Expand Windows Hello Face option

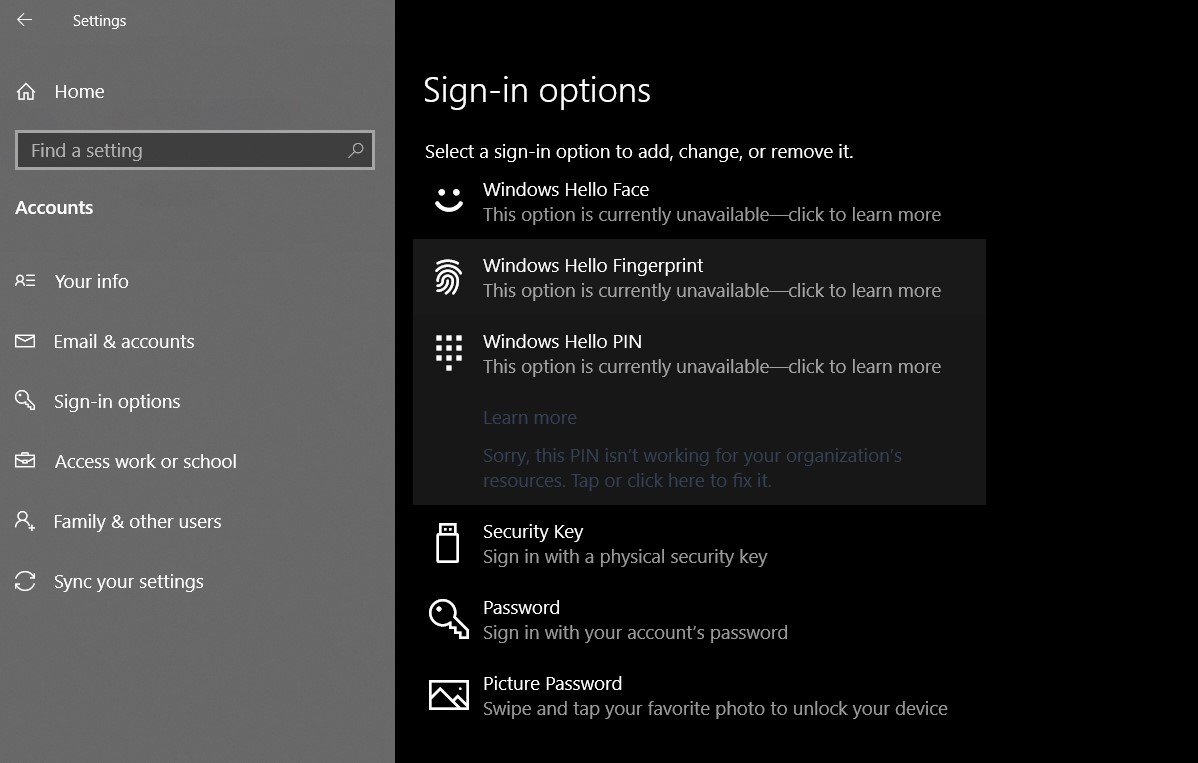tap(699, 202)
